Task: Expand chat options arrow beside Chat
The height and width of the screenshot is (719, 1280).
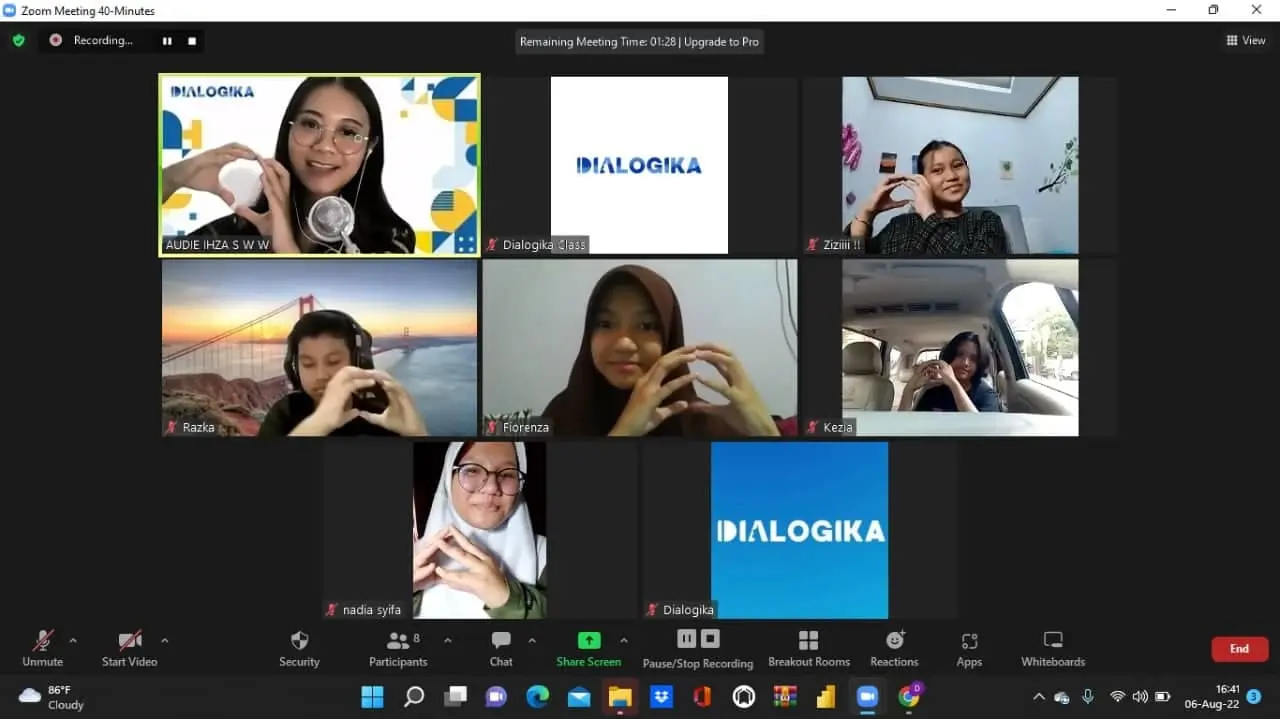Action: point(532,640)
